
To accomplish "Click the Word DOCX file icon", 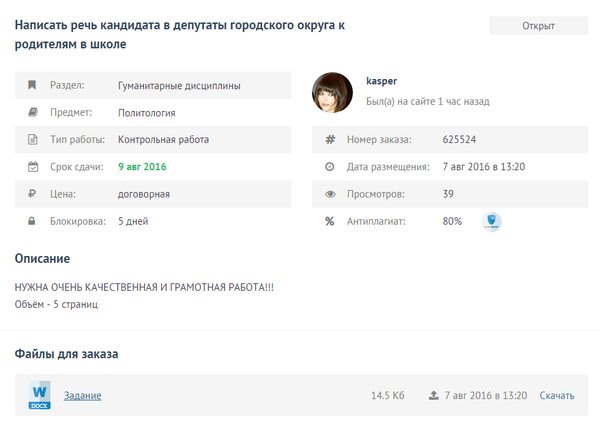I will [x=40, y=396].
